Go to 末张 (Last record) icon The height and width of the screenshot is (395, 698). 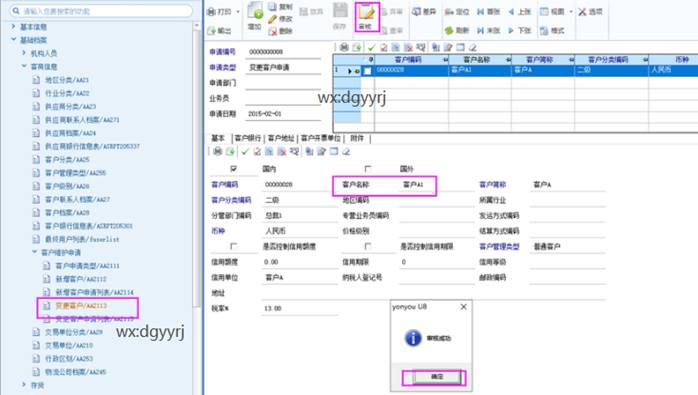480,30
